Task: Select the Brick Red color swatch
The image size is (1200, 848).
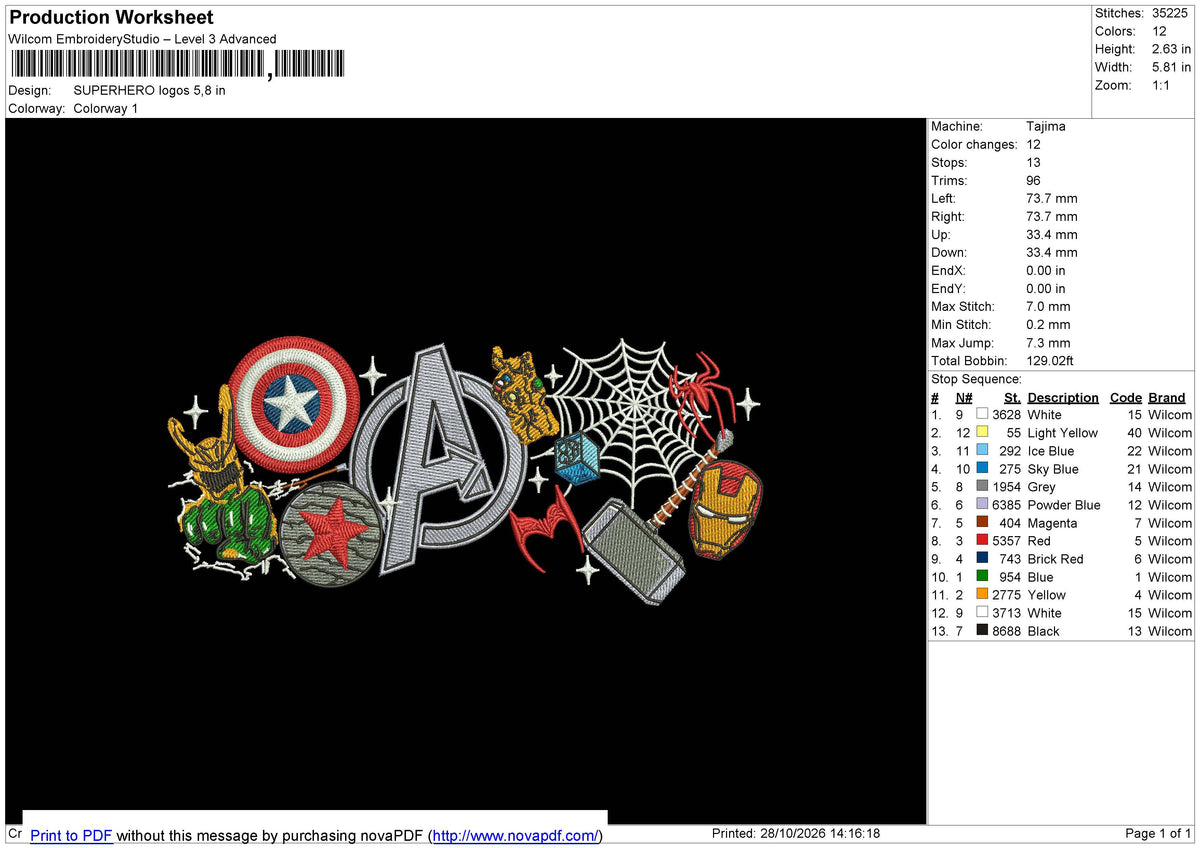Action: click(x=982, y=559)
